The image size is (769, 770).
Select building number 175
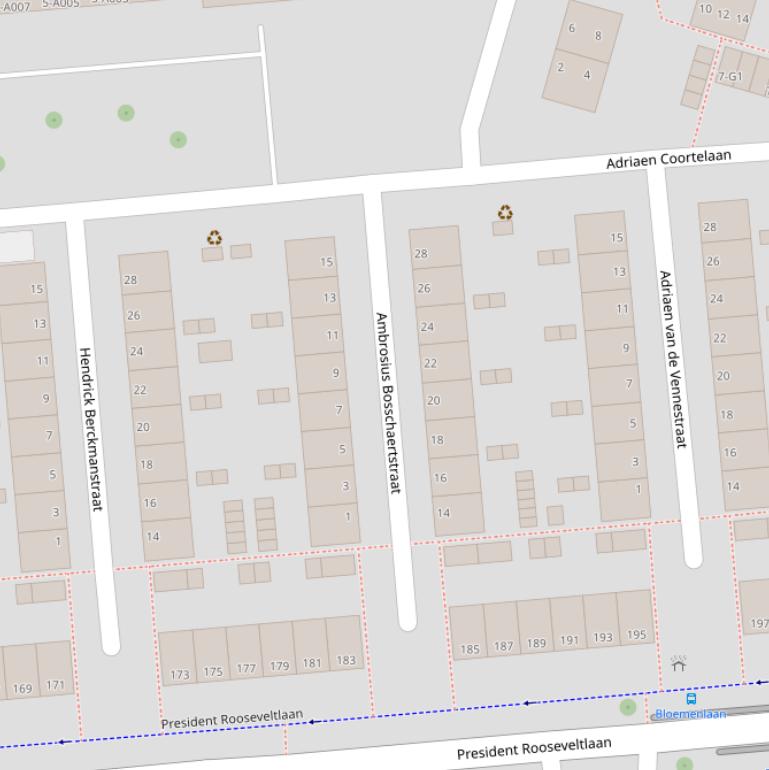tap(213, 671)
